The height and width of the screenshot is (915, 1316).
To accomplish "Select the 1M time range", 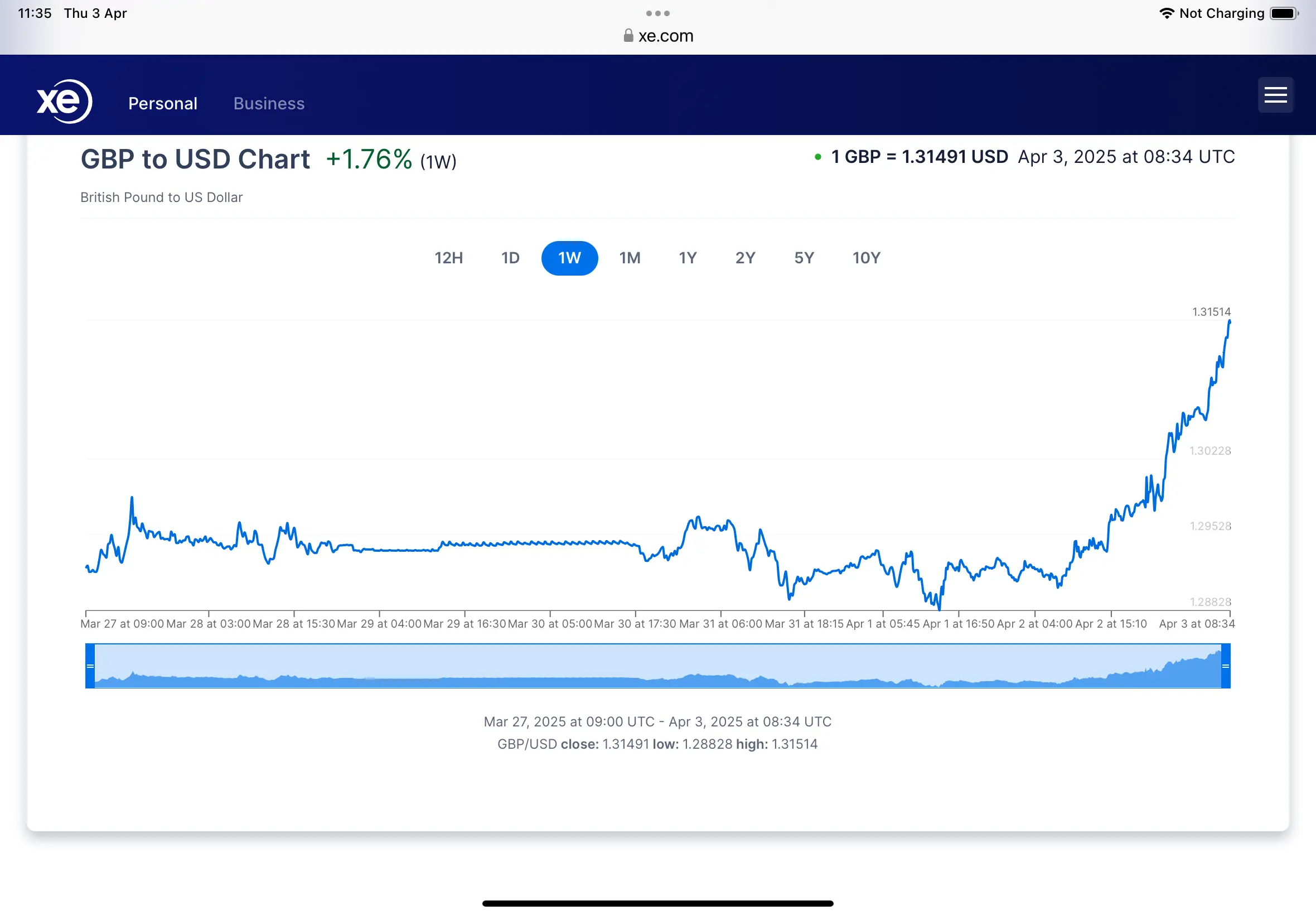I will pyautogui.click(x=630, y=258).
